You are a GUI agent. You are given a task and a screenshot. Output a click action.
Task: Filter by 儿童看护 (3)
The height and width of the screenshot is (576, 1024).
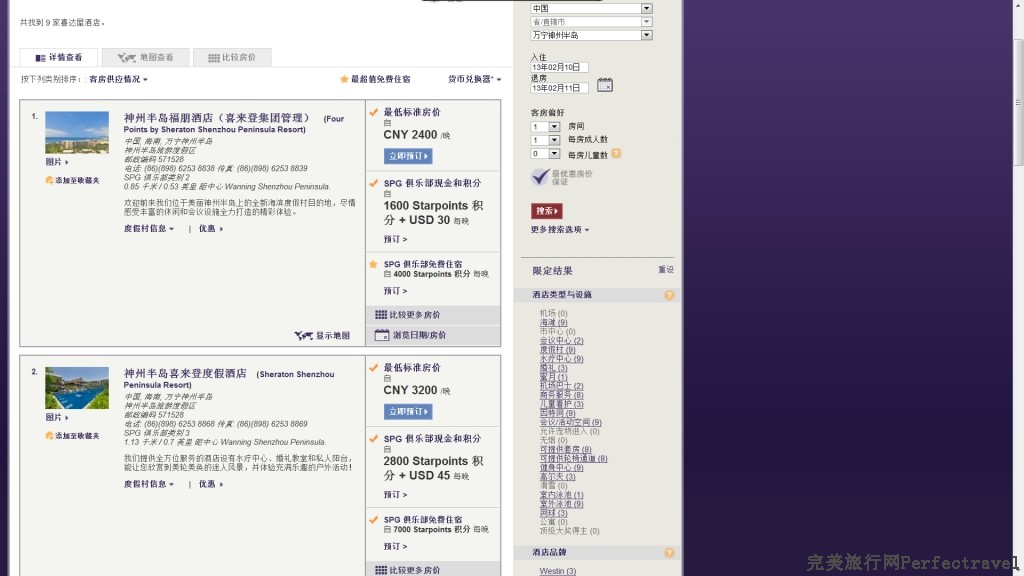(x=561, y=404)
